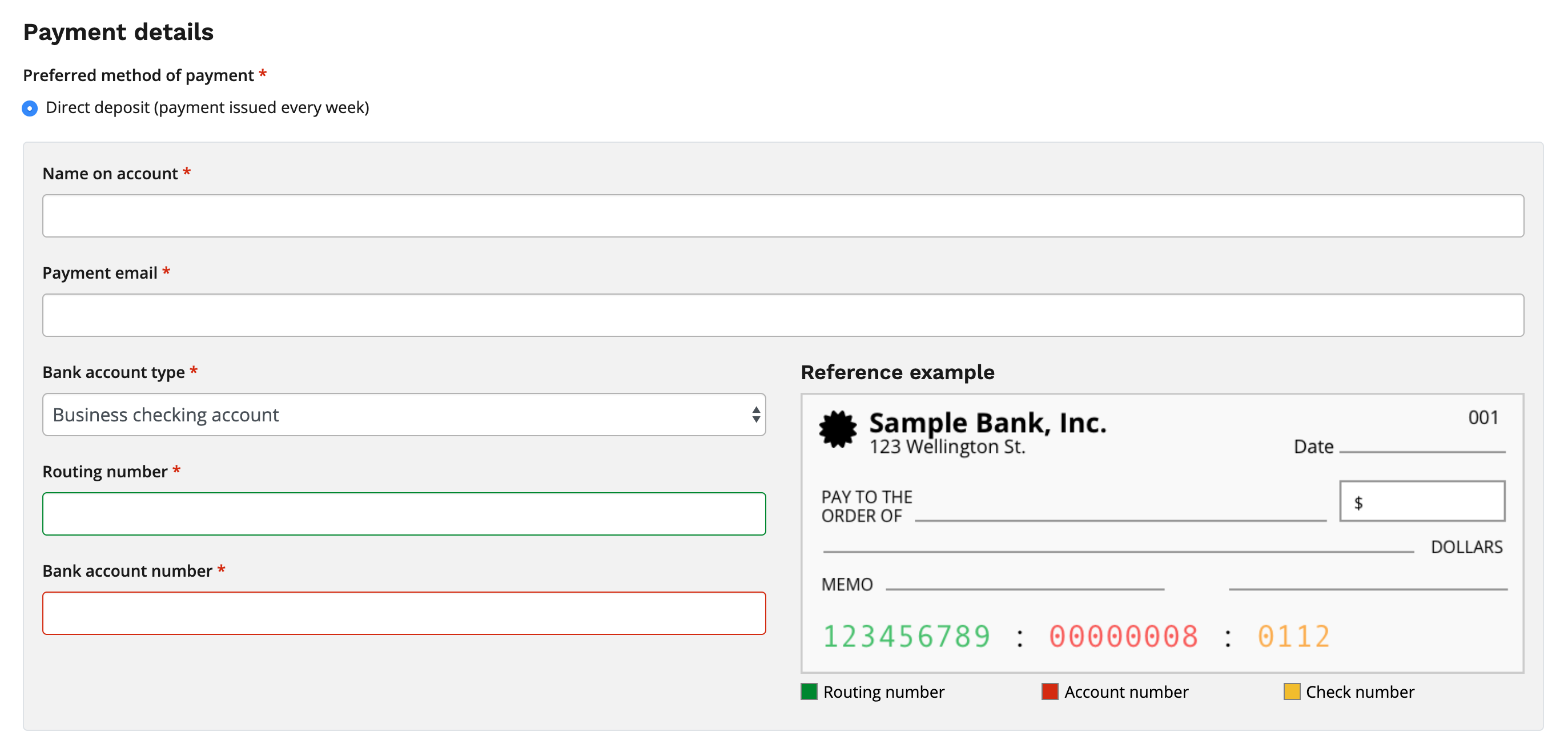Click the 001 check number on the cheque

(1483, 417)
